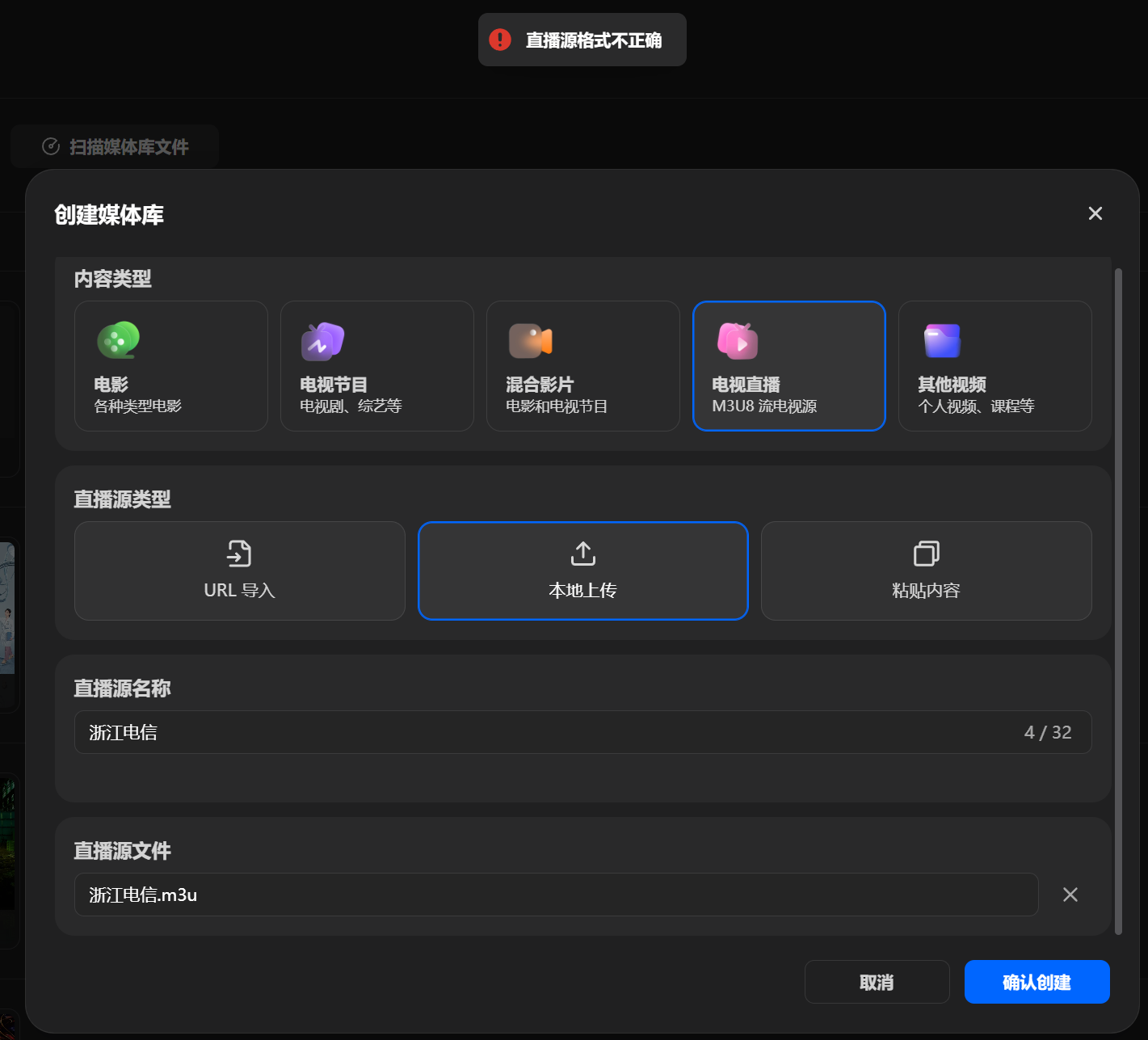Image resolution: width=1148 pixels, height=1040 pixels.
Task: Click the upload arrow icon
Action: tap(583, 554)
